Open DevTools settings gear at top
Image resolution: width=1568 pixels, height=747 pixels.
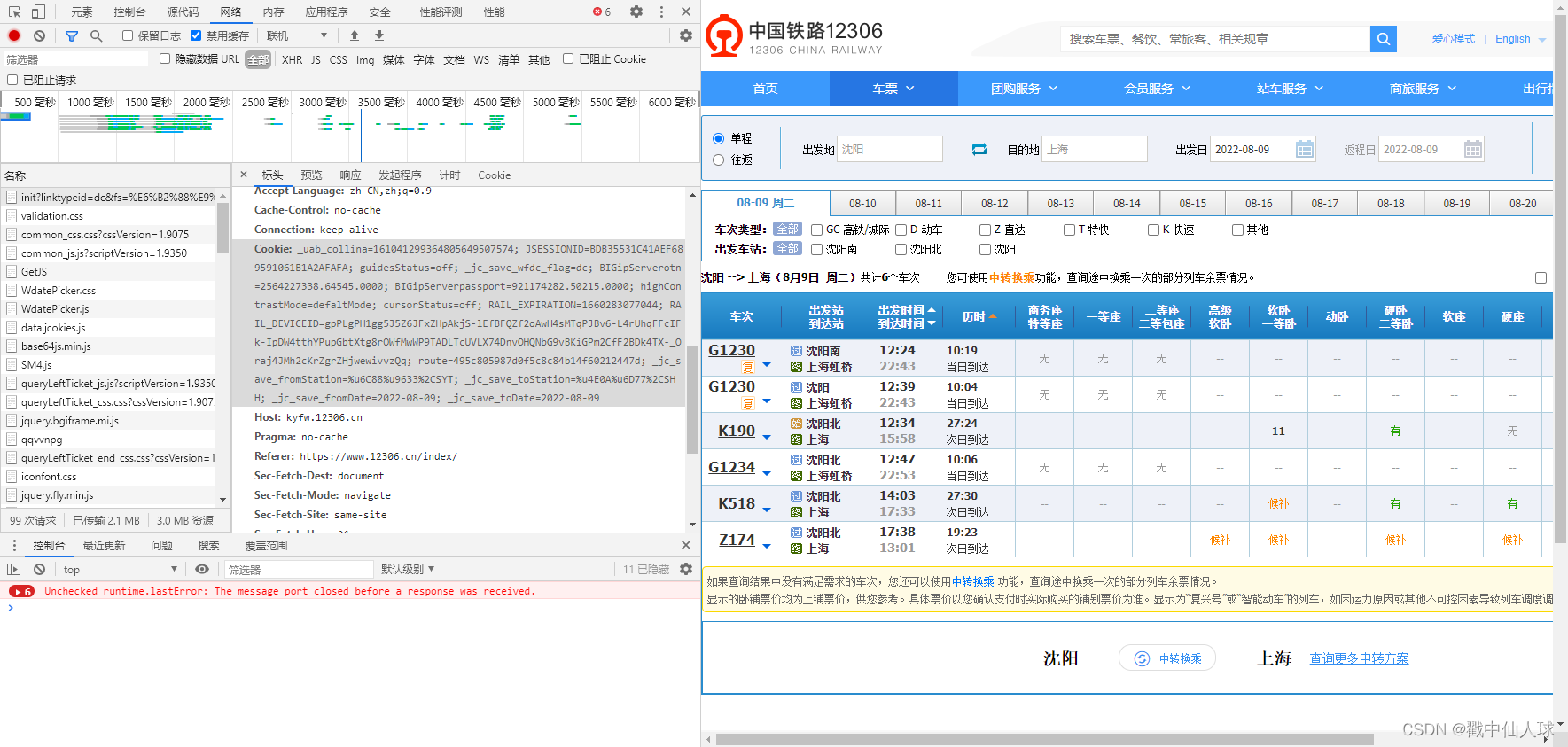[x=636, y=12]
